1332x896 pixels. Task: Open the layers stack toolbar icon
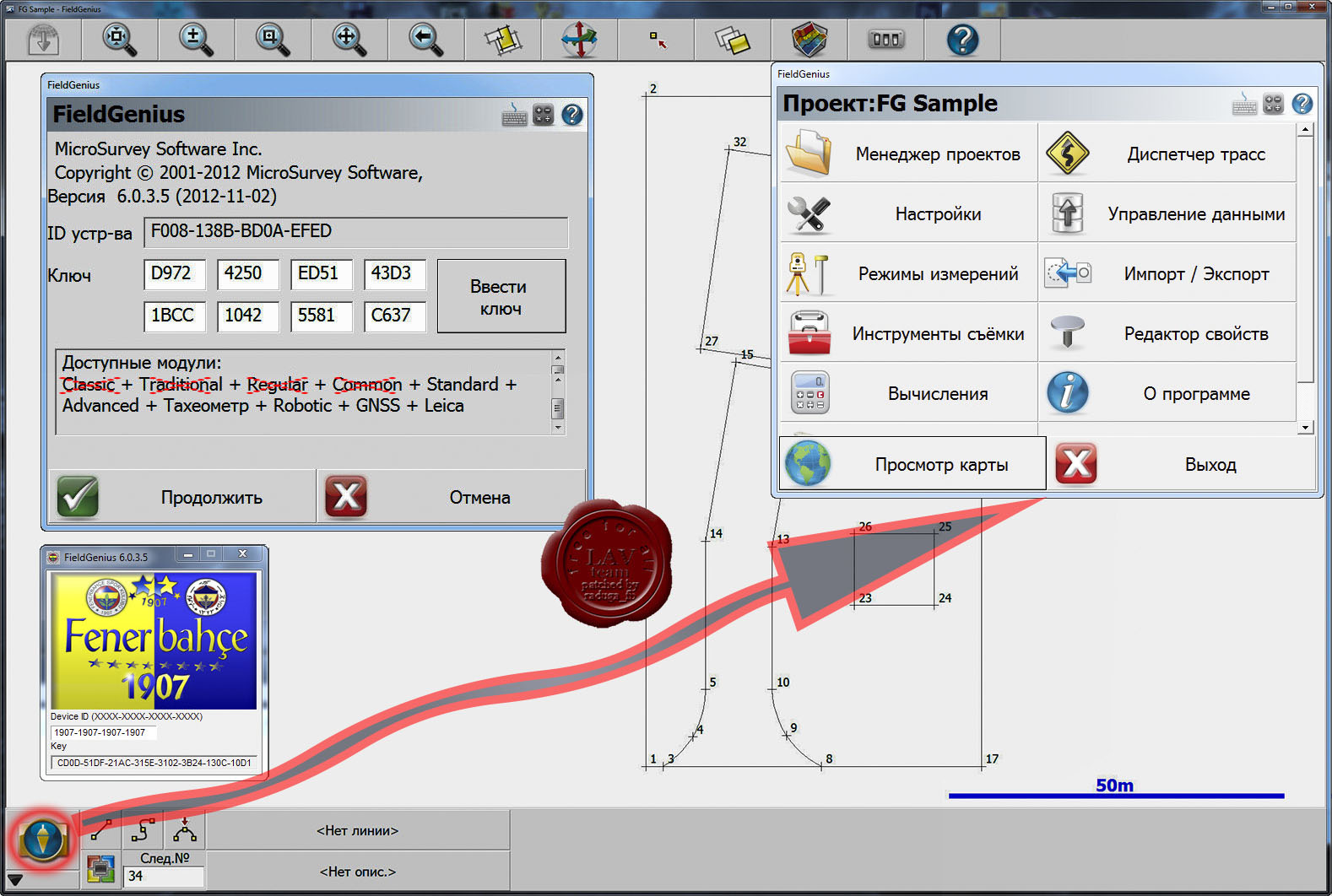pyautogui.click(x=732, y=39)
